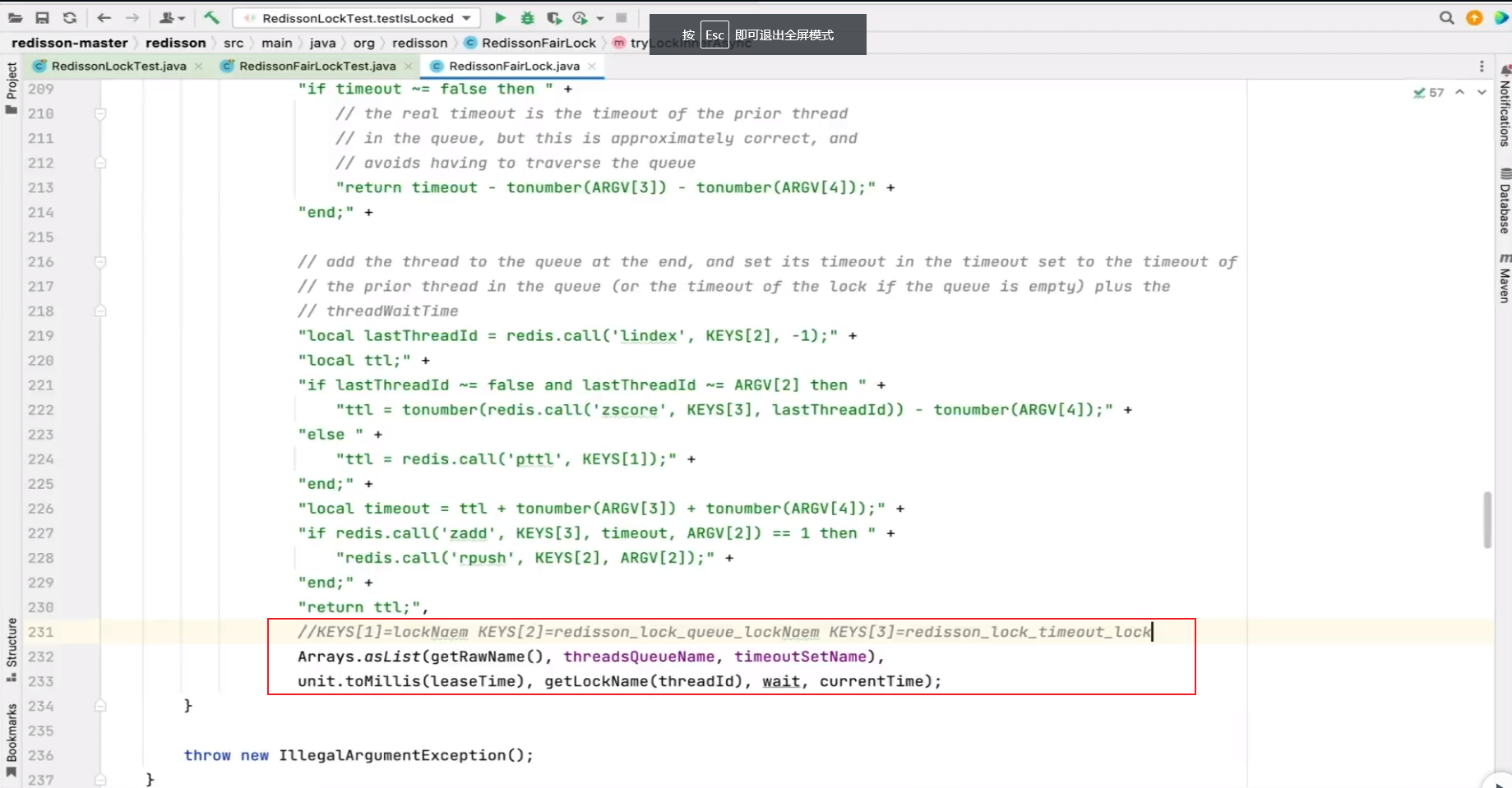Screen dimensions: 1512x788
Task: Open the Notifications panel
Action: 1505,107
